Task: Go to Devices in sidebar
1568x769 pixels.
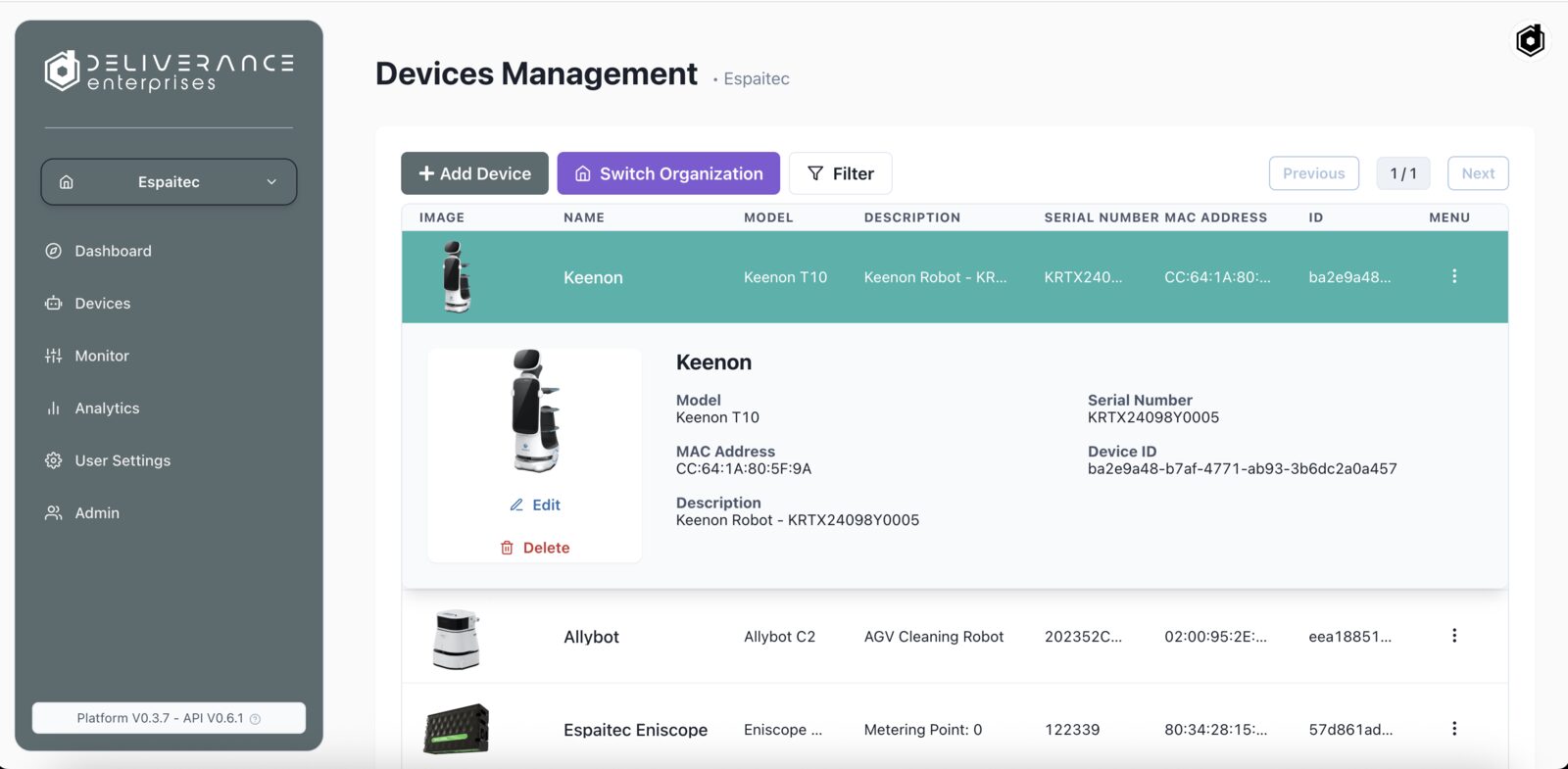Action: pyautogui.click(x=102, y=304)
